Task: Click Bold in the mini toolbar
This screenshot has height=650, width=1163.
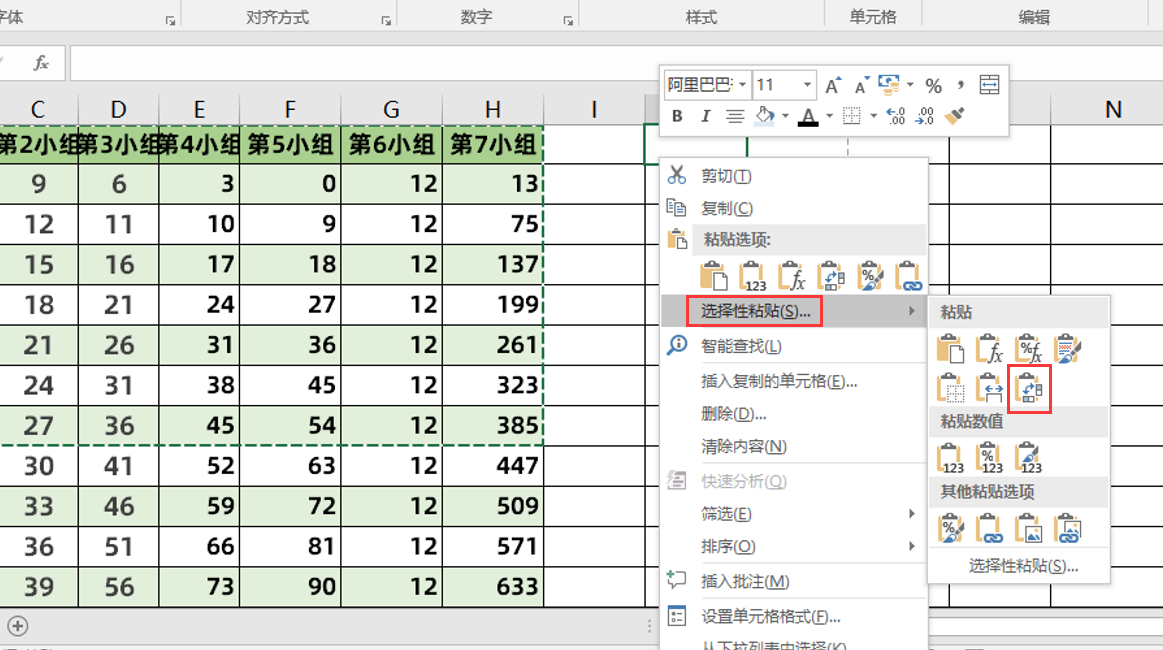Action: pos(676,116)
